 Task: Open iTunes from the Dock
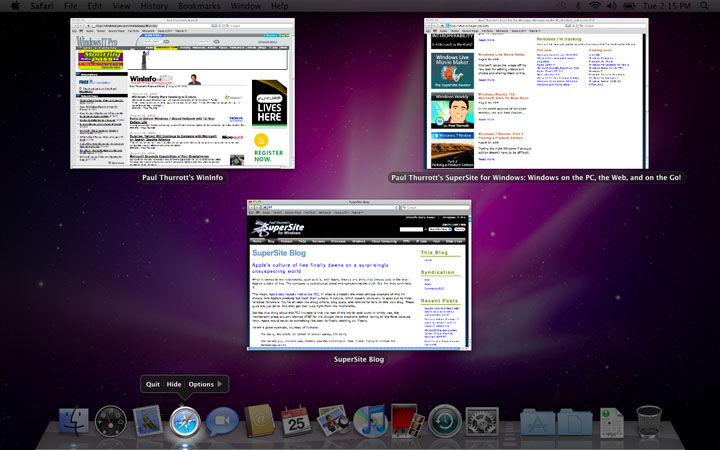tap(370, 421)
